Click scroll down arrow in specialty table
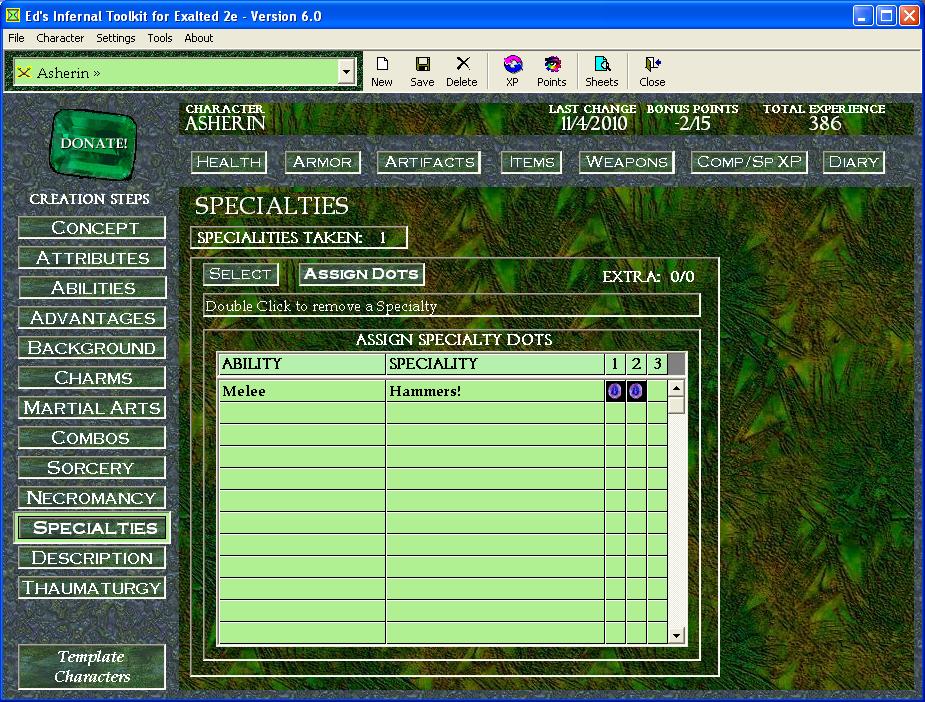The image size is (925, 702). point(677,635)
